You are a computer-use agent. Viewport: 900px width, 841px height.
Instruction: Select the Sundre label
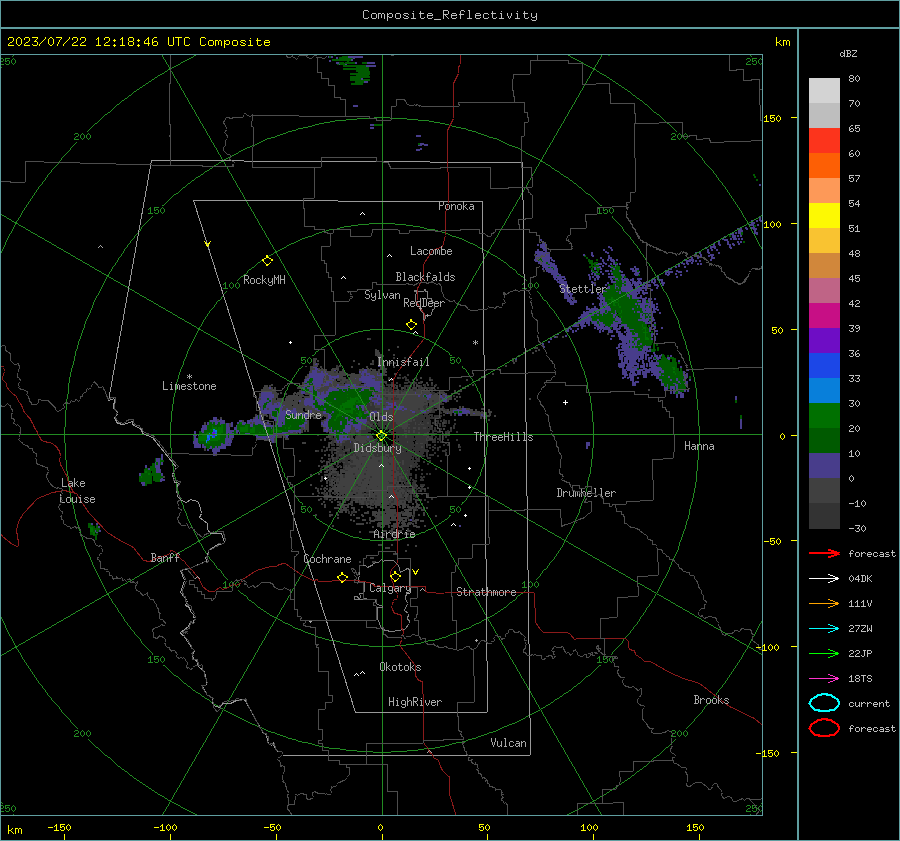pos(303,414)
